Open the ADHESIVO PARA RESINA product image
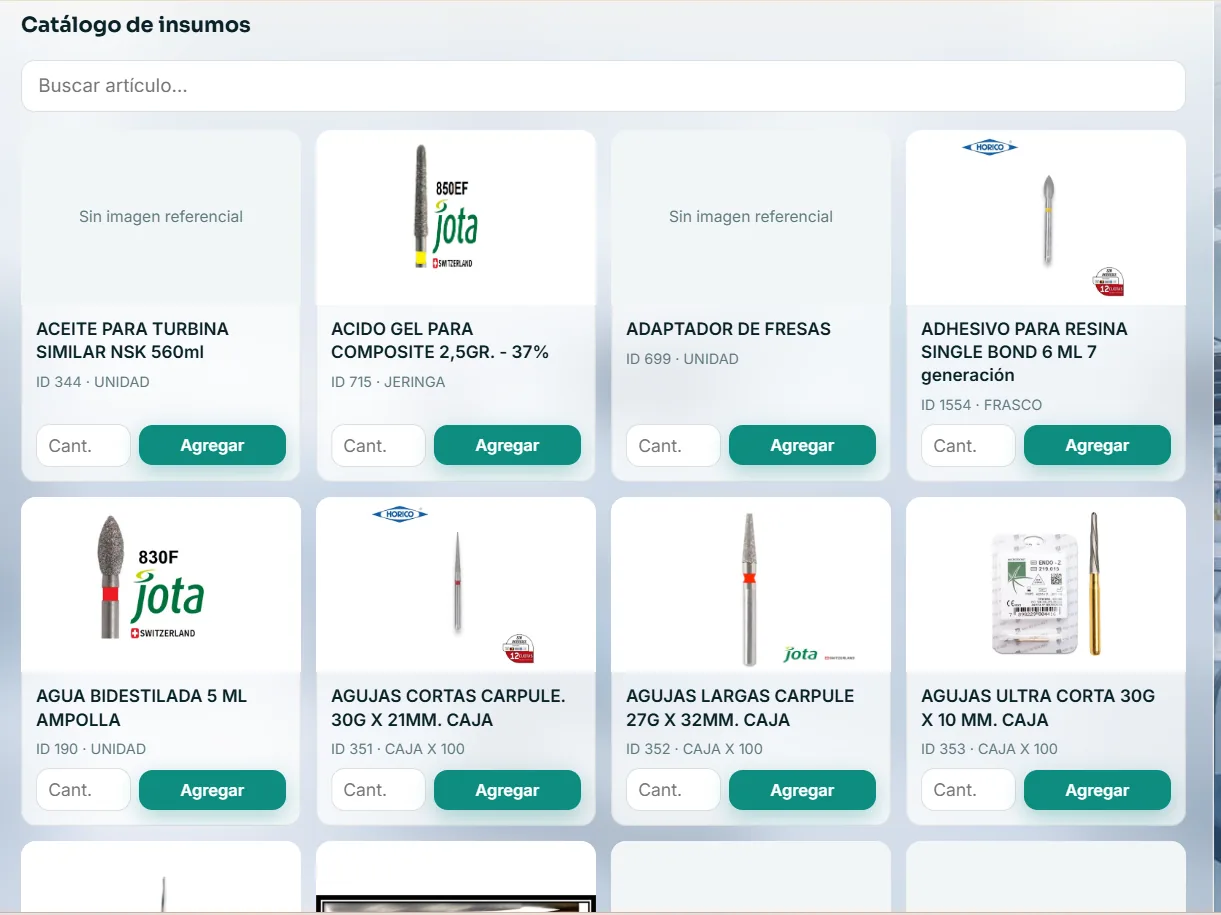This screenshot has height=915, width=1221. pos(1046,218)
